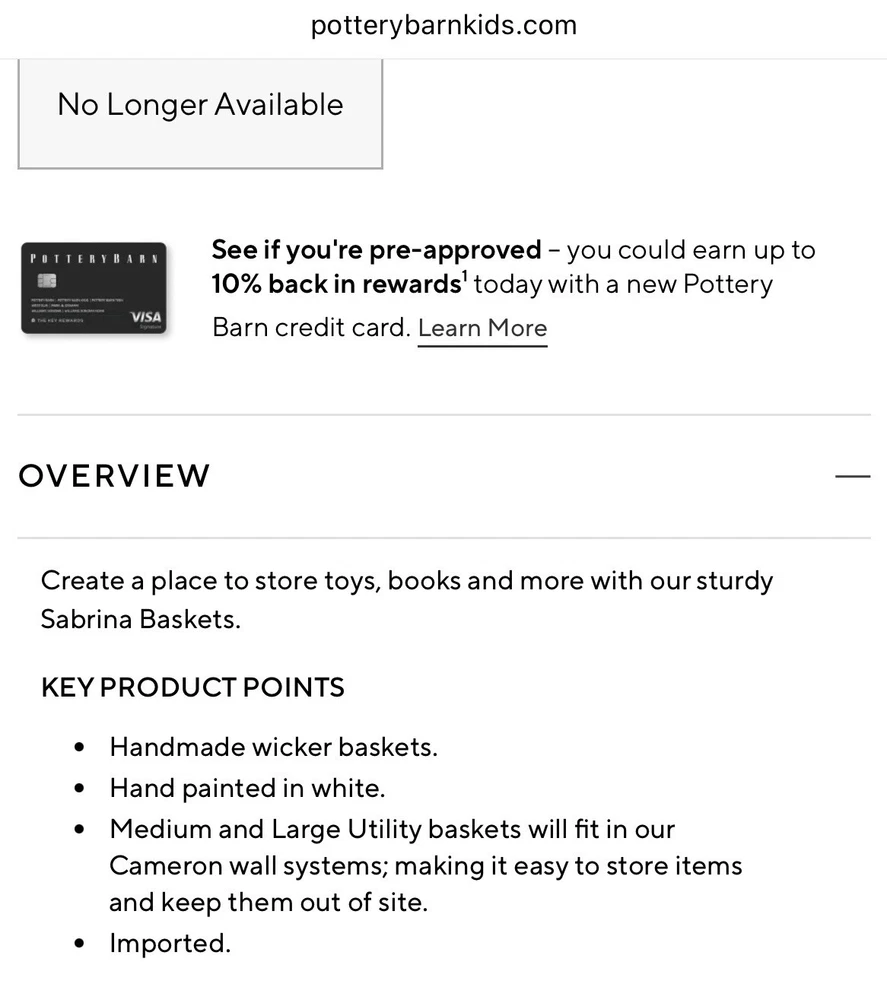Click the KEY PRODUCT POINTS heading
The image size is (887, 1000).
[193, 688]
